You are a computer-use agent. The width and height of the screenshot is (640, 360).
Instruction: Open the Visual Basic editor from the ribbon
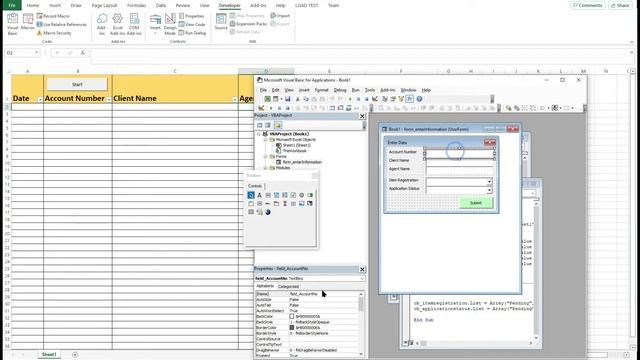coord(12,24)
